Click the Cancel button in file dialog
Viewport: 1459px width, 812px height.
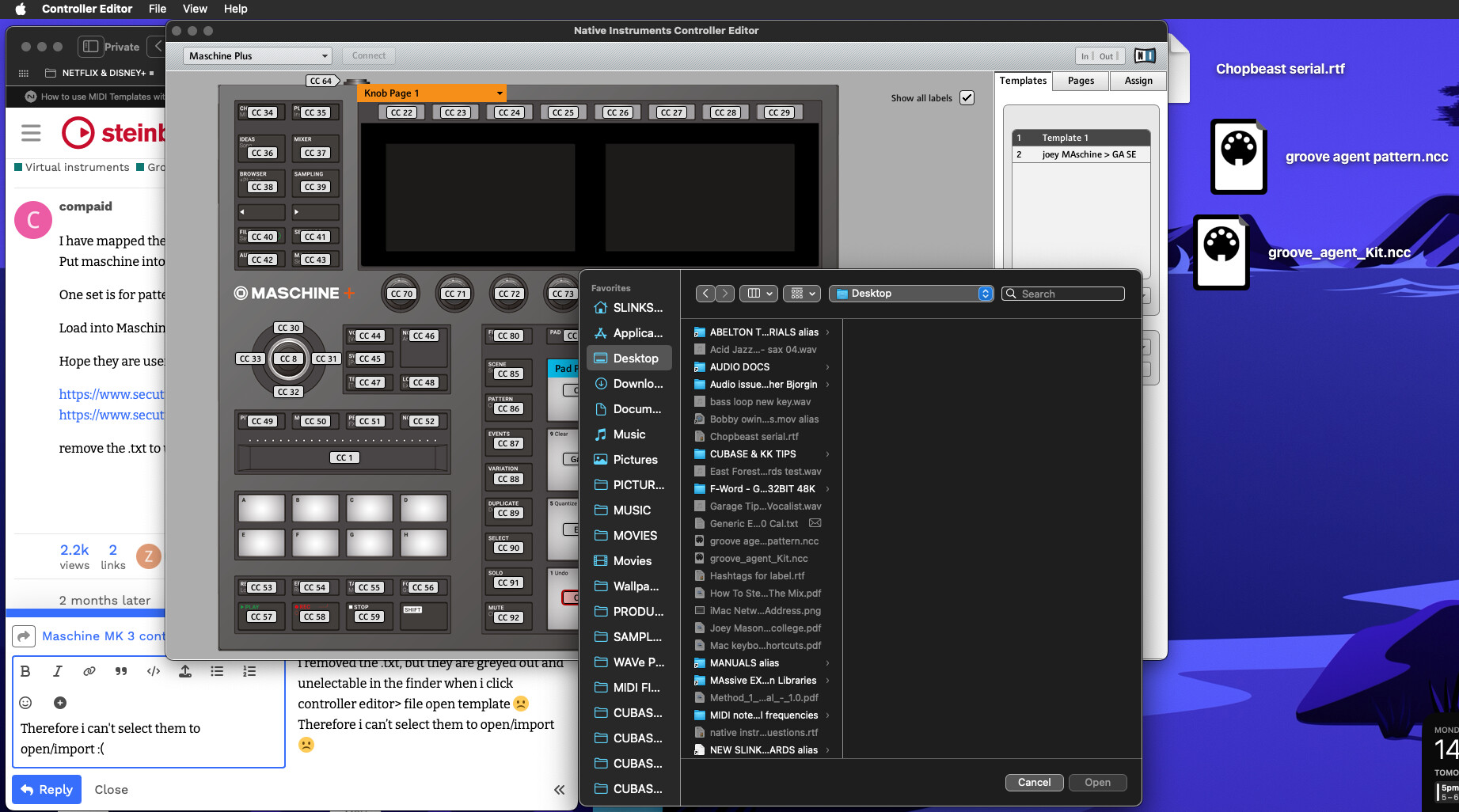[x=1034, y=783]
